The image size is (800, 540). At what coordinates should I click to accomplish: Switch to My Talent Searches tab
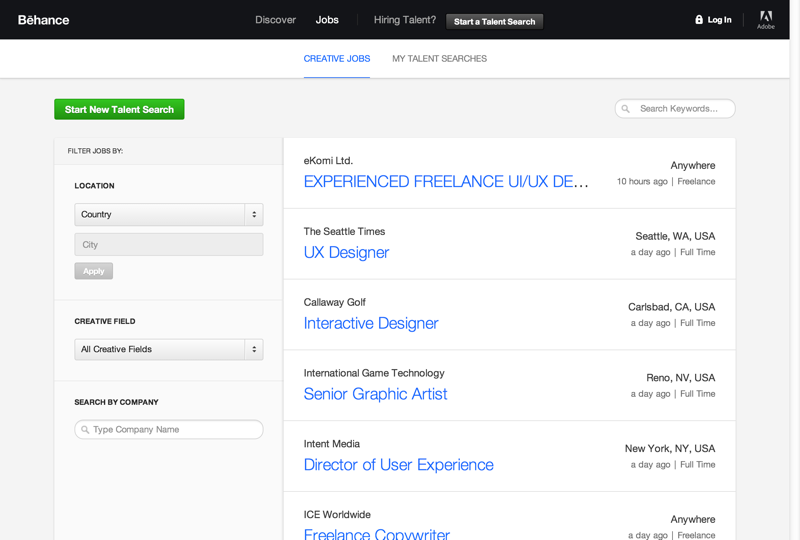click(x=439, y=59)
